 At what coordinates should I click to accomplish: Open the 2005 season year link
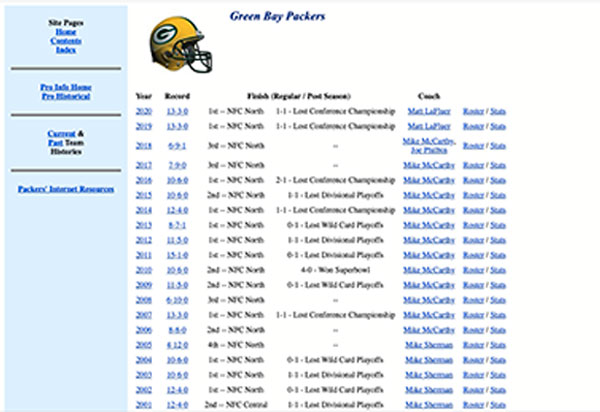point(143,345)
